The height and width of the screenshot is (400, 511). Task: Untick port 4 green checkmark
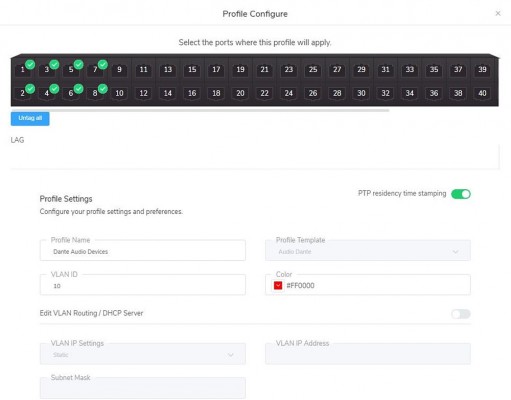click(x=47, y=93)
